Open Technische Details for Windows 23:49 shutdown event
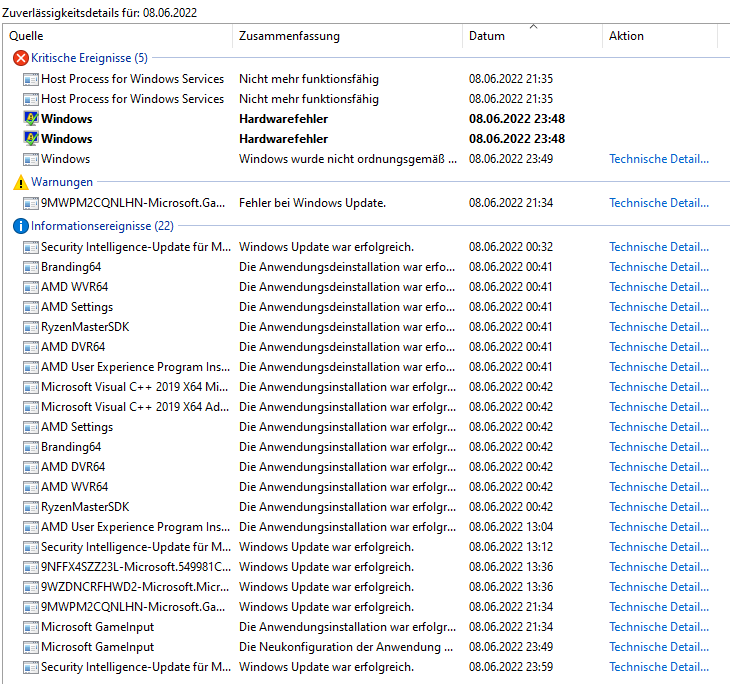 click(x=659, y=159)
